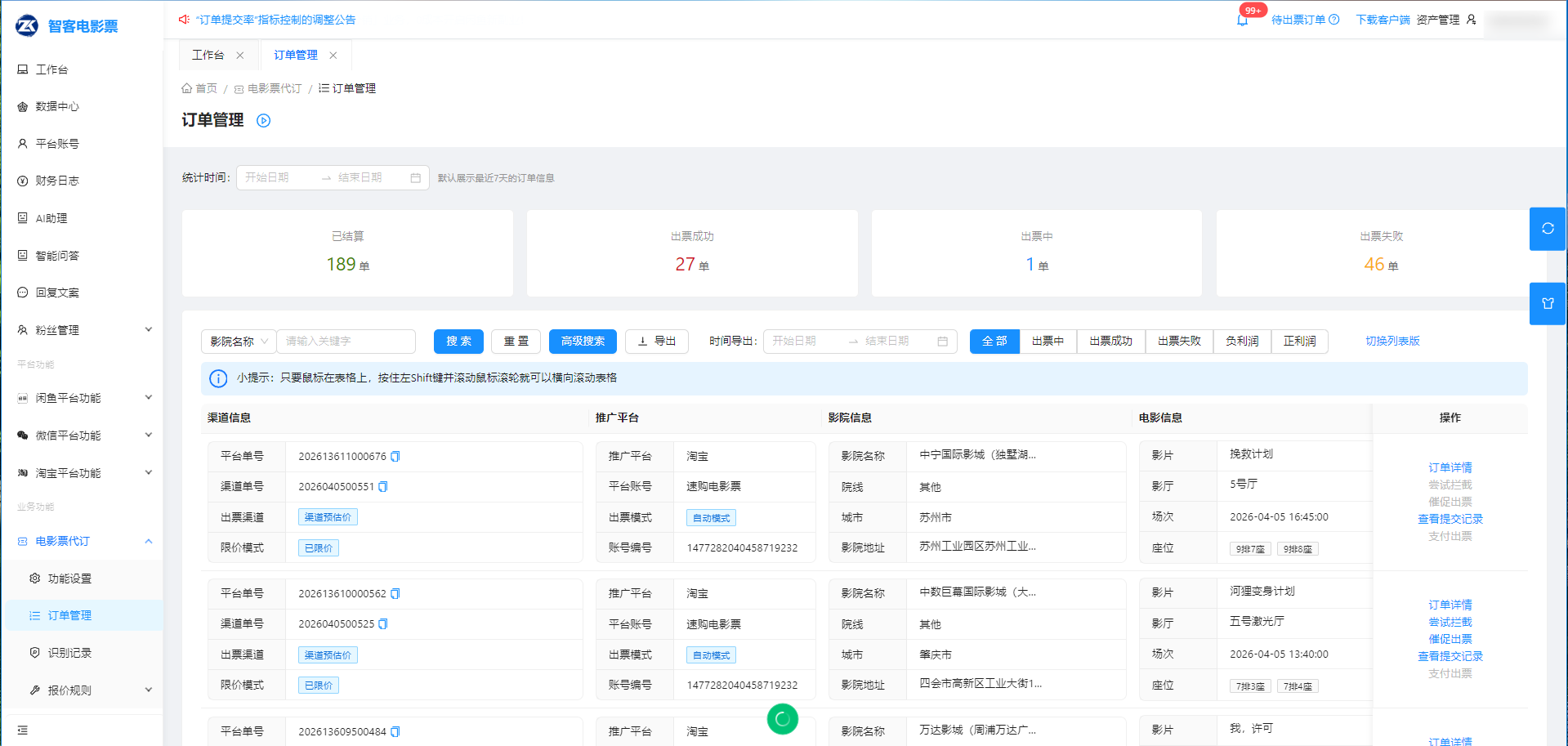1568x746 pixels.
Task: Click the 智客电影票 logo icon
Action: coord(27,26)
